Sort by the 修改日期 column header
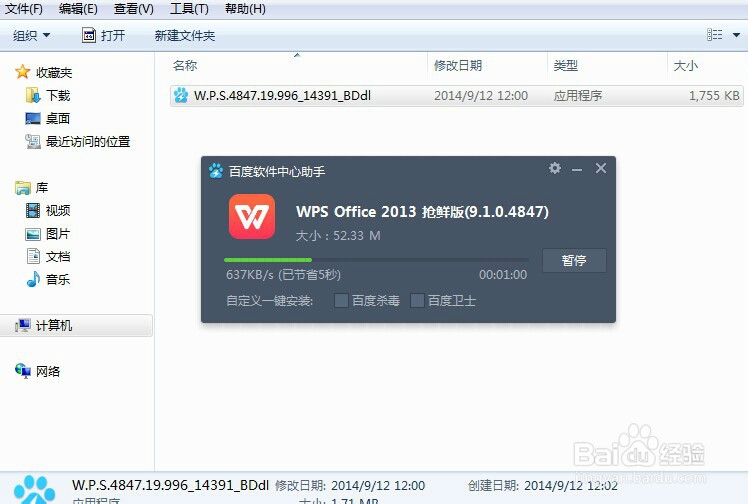This screenshot has width=748, height=504. pos(458,65)
